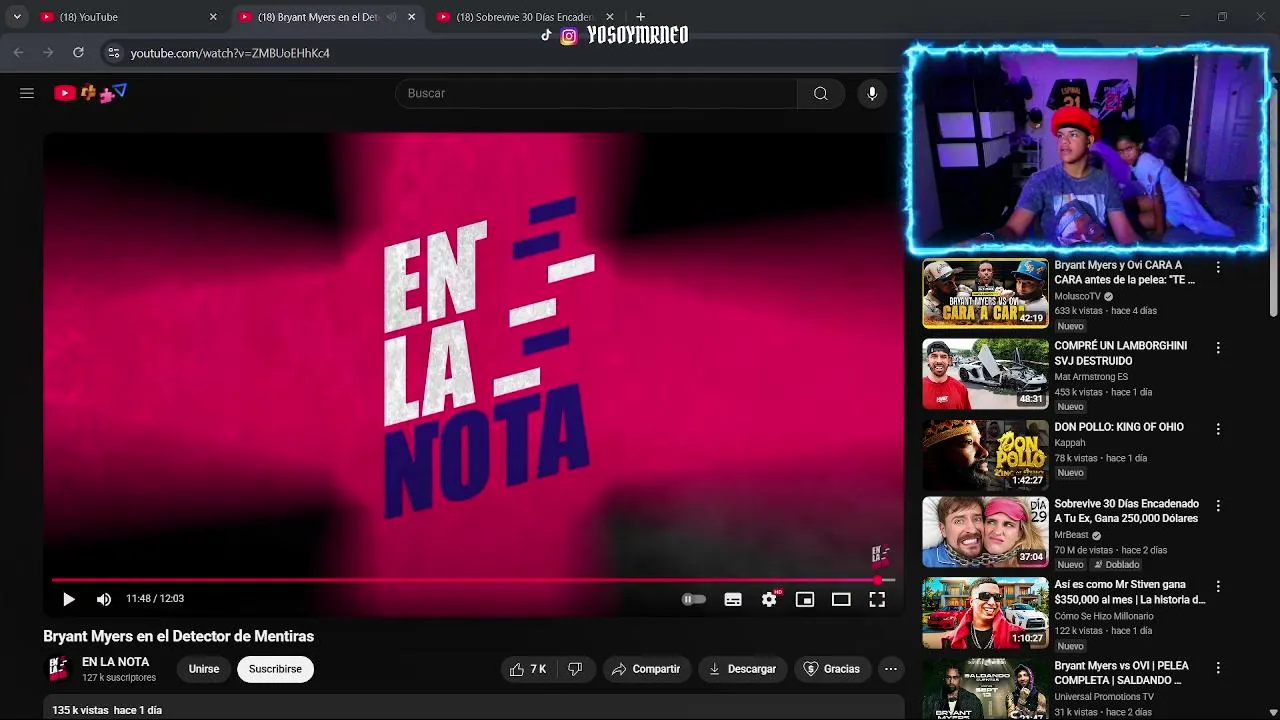Toggle the autoplay switch in the player
This screenshot has width=1280, height=720.
pos(694,599)
